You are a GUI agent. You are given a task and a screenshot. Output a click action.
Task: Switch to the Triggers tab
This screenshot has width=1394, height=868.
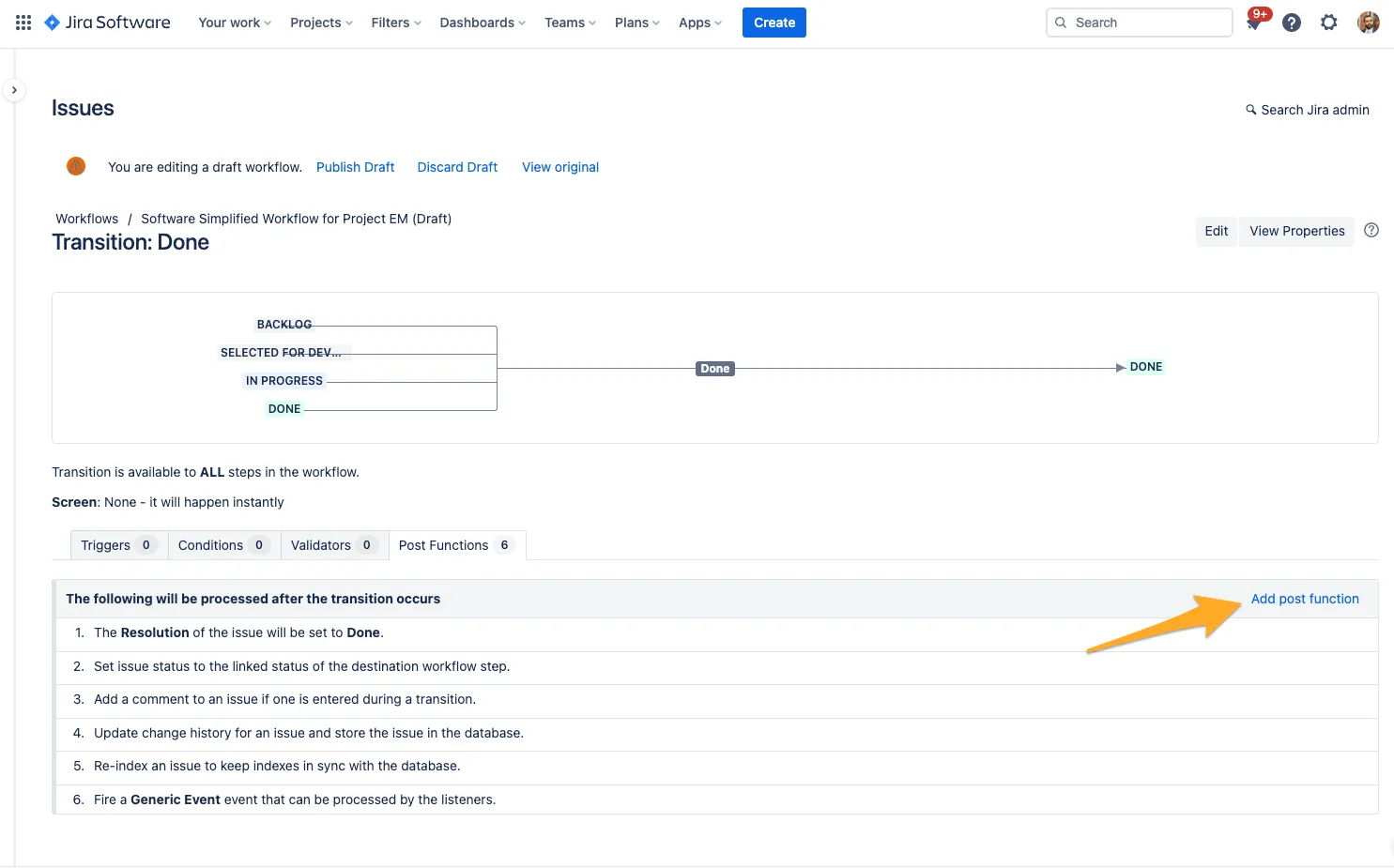coord(119,545)
